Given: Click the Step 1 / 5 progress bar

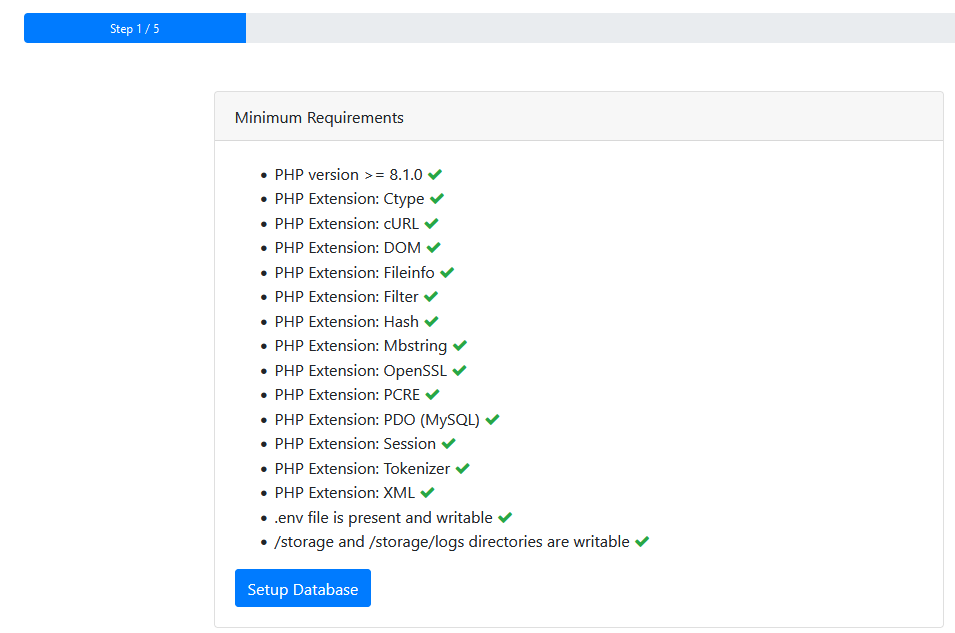Looking at the screenshot, I should click(135, 28).
